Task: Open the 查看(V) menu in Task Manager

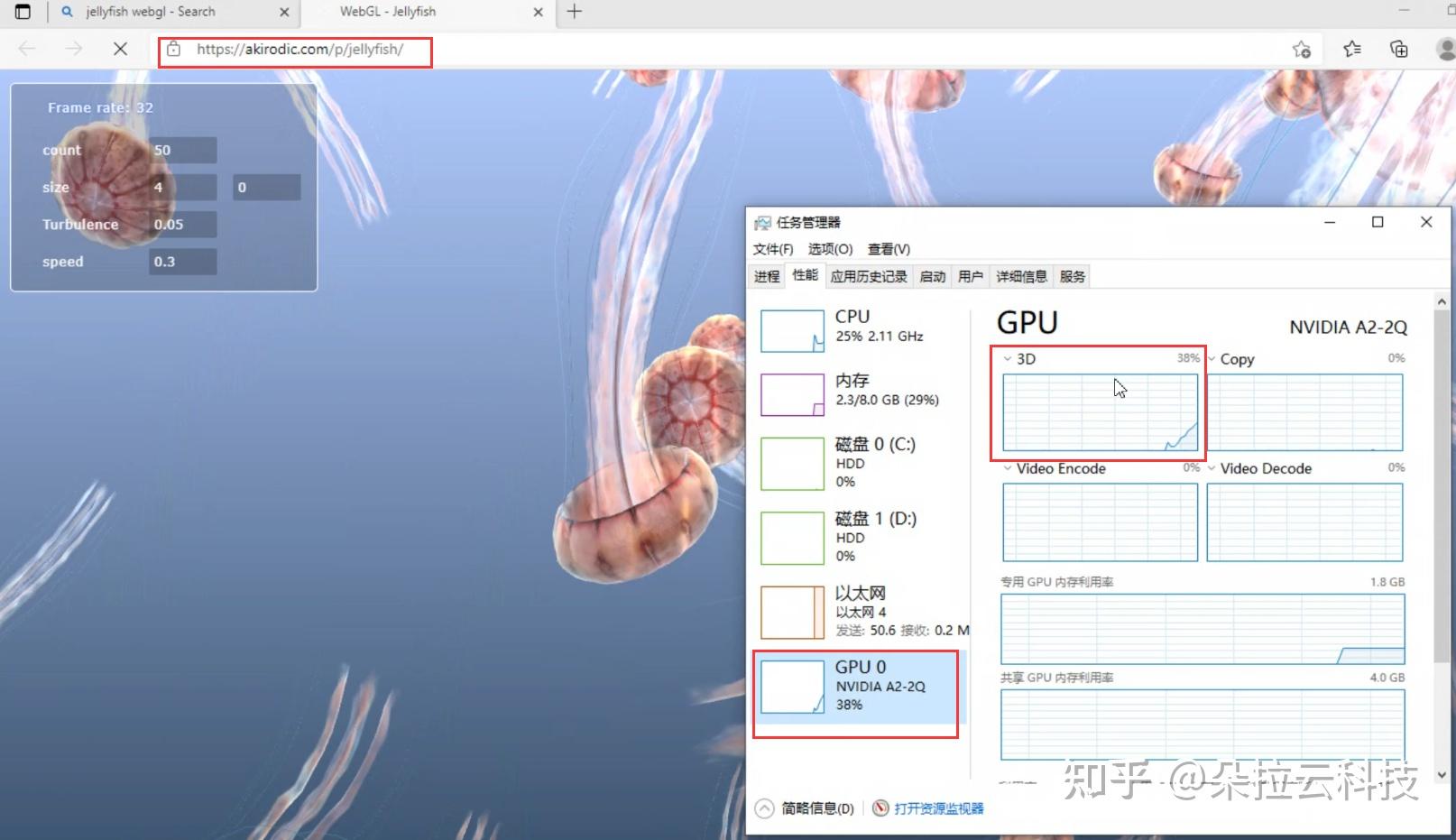Action: point(889,249)
